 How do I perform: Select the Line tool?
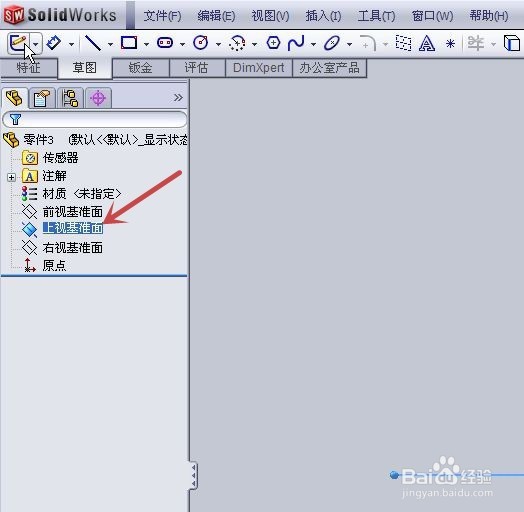(x=93, y=43)
